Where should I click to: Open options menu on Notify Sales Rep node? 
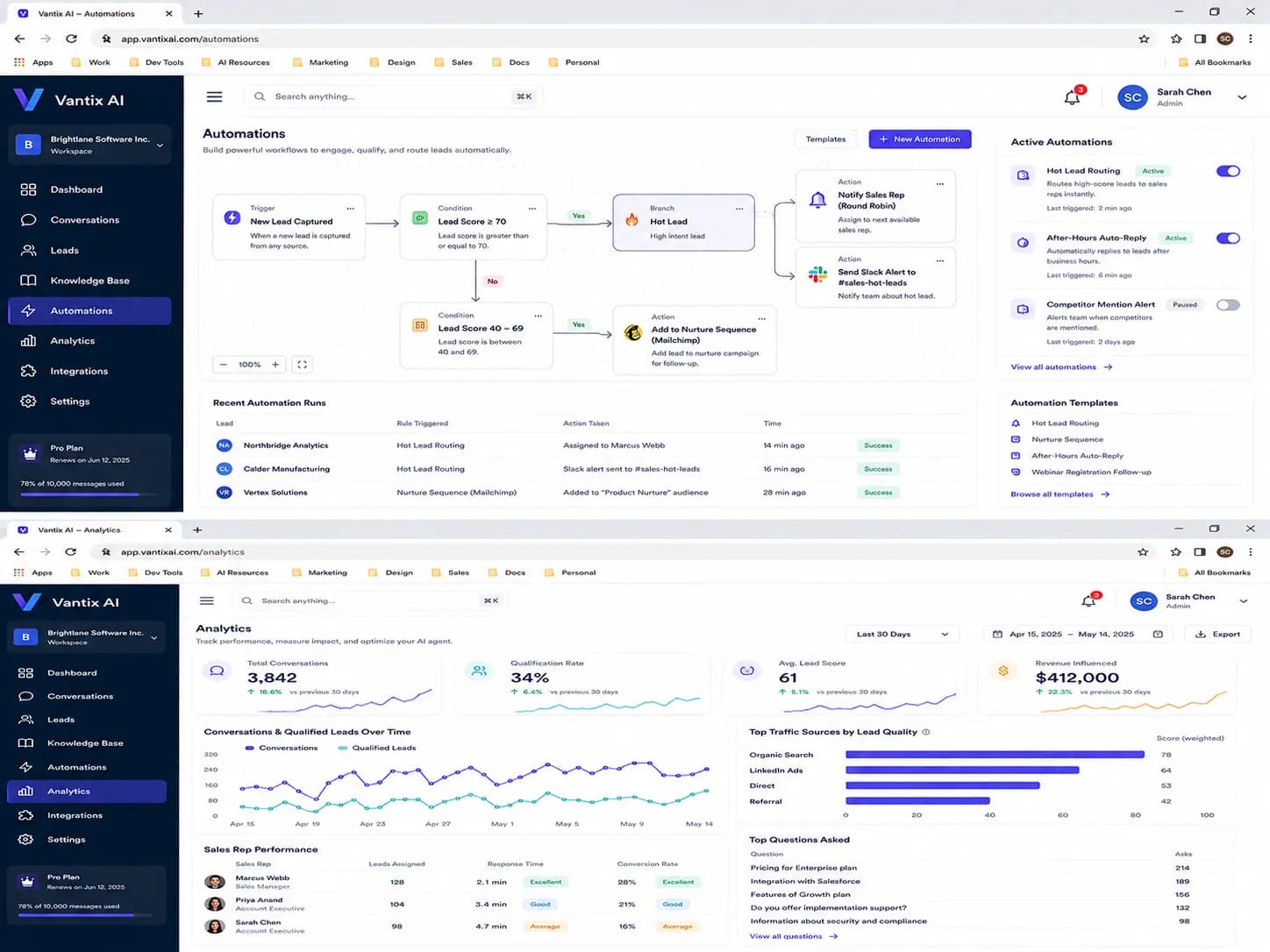tap(939, 184)
